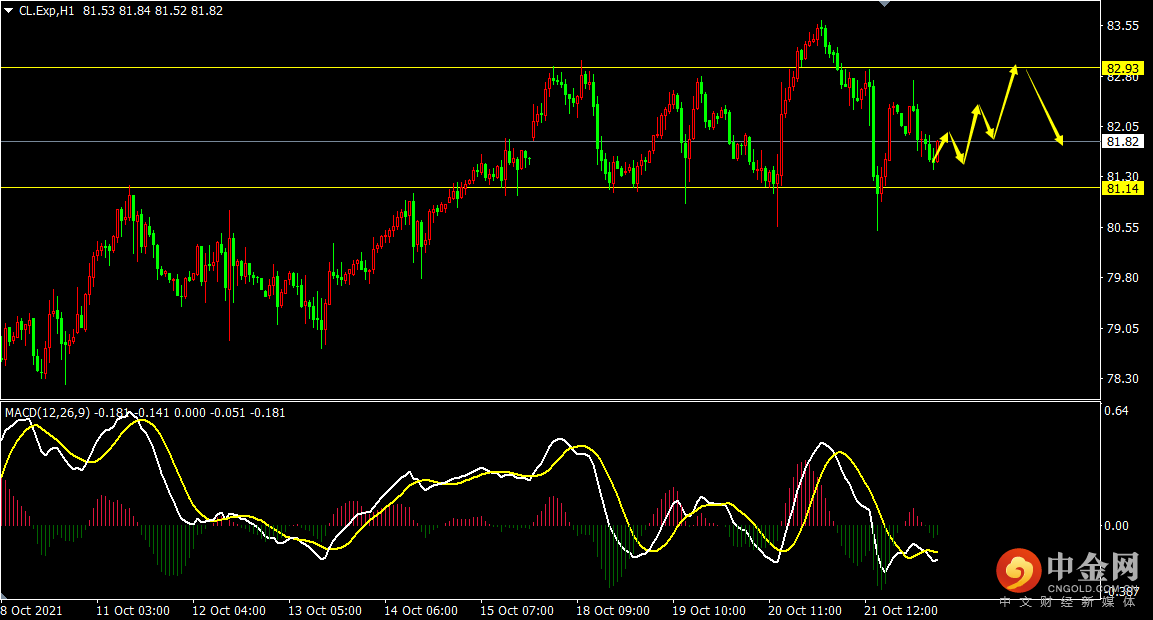Click the 14 Oct 06:00 time label

click(x=421, y=610)
